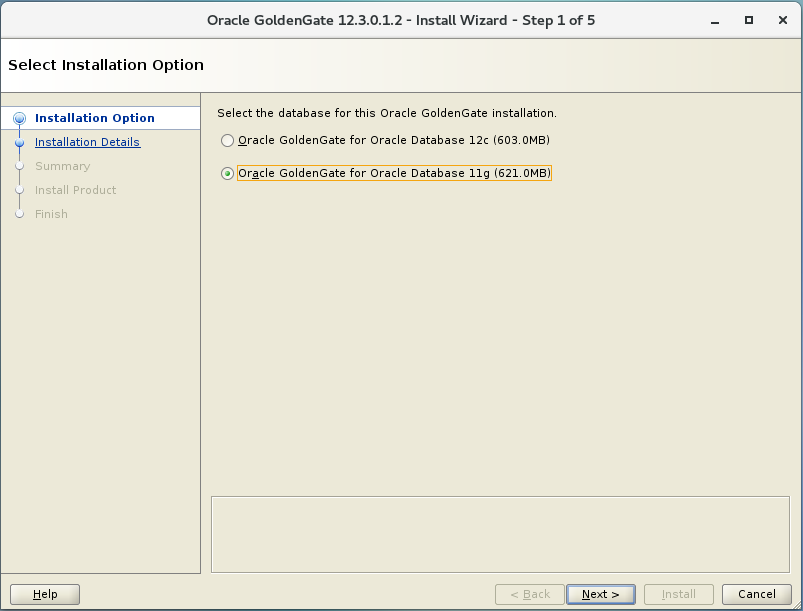Click the Finish step label in sidebar
The width and height of the screenshot is (803, 611).
click(51, 214)
